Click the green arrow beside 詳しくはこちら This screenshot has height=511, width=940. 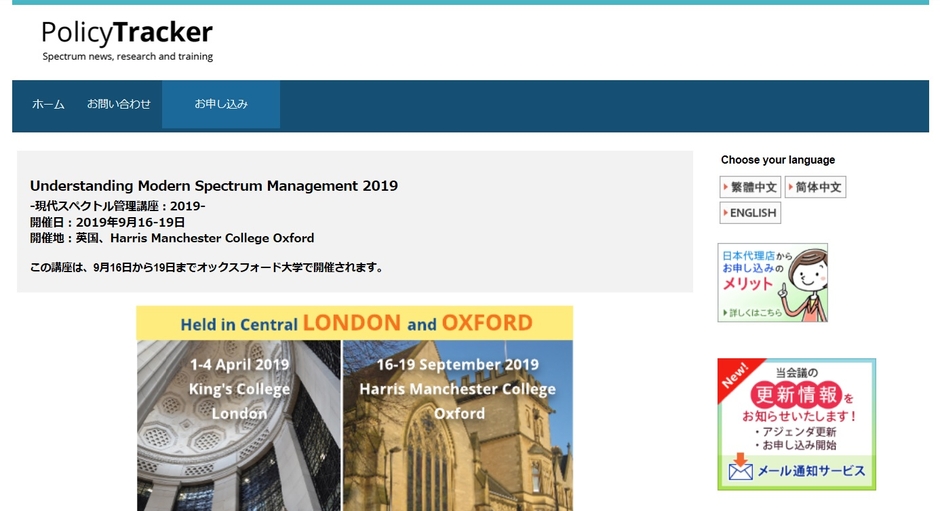(x=723, y=313)
